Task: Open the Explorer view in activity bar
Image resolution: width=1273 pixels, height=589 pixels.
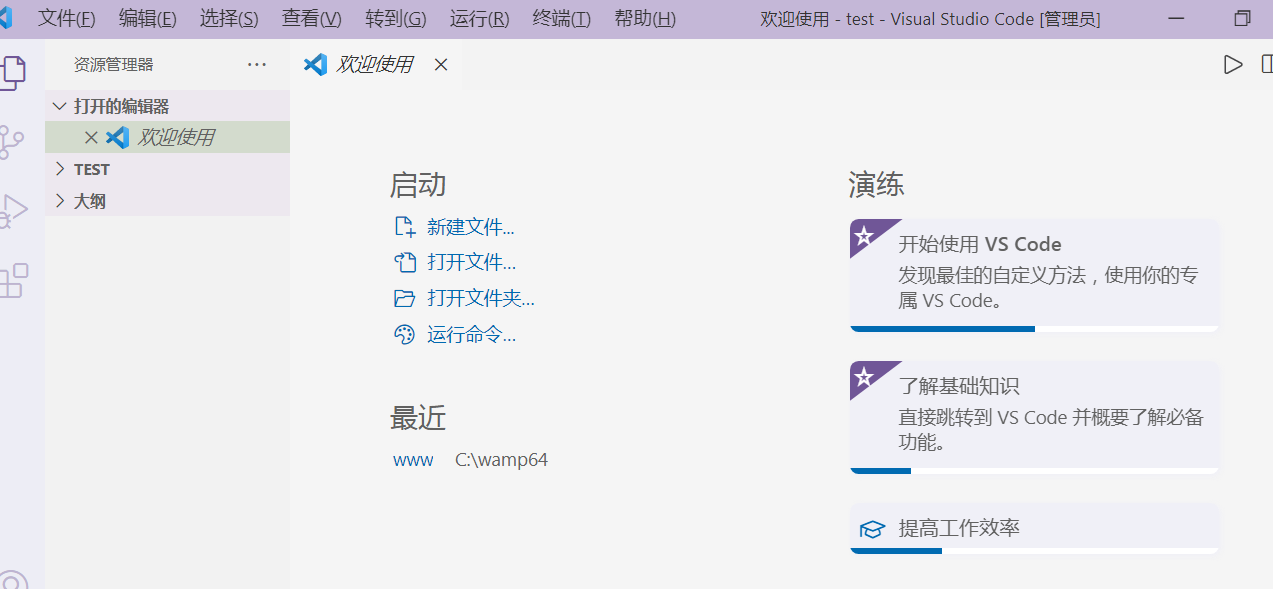Action: [x=13, y=73]
